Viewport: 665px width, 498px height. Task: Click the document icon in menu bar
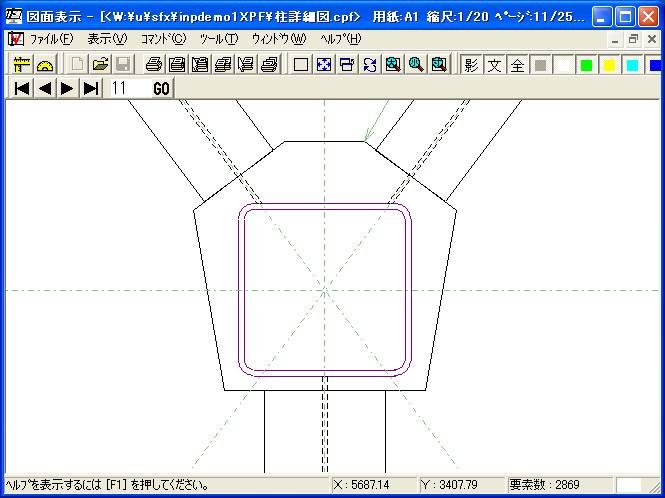(x=16, y=39)
